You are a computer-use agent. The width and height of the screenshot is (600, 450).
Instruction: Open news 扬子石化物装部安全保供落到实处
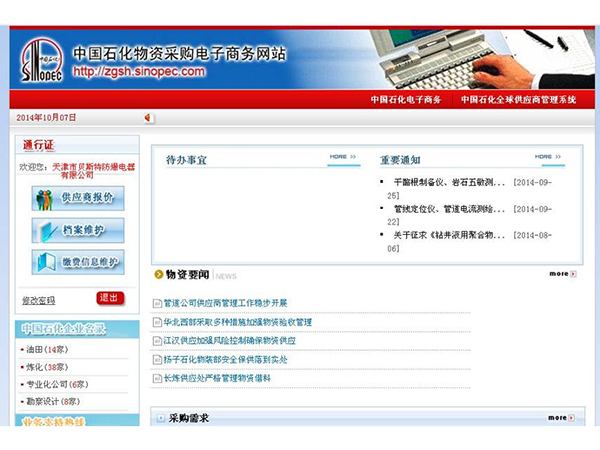click(225, 359)
